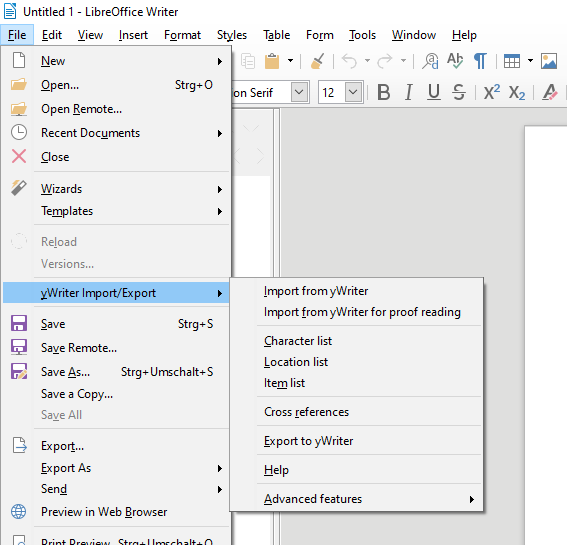Click the Save Remote icon
Viewport: 567px width, 545px height.
tap(19, 347)
